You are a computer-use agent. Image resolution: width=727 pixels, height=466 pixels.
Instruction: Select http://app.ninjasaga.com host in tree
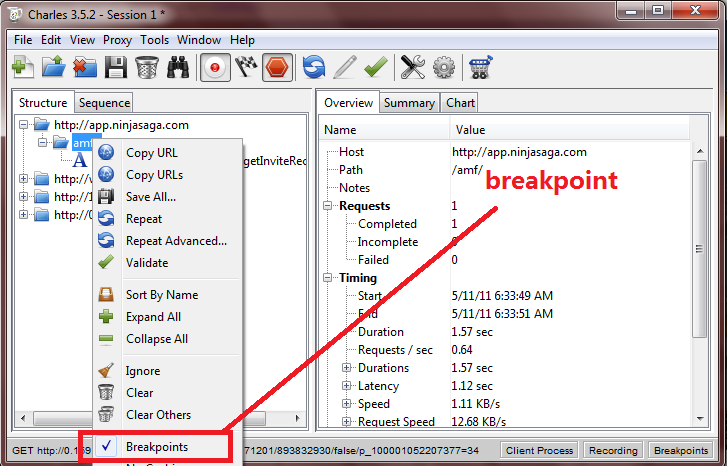121,125
